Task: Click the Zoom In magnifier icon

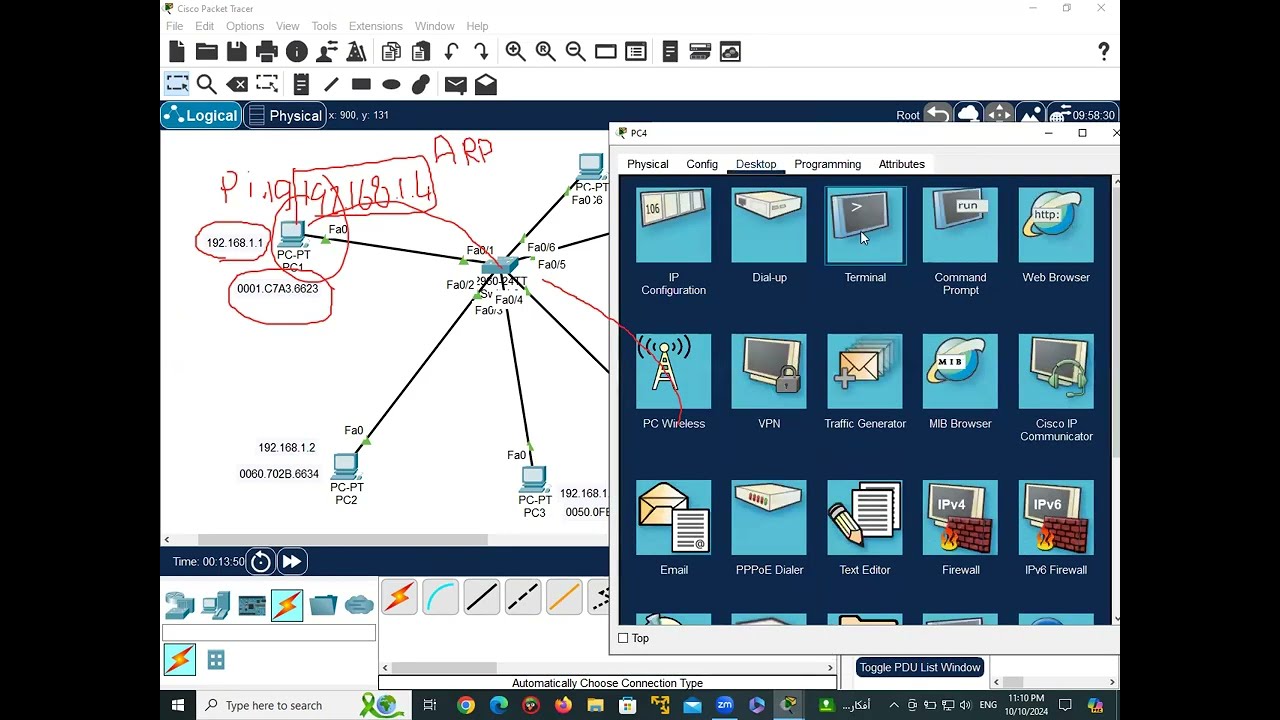Action: pyautogui.click(x=515, y=52)
